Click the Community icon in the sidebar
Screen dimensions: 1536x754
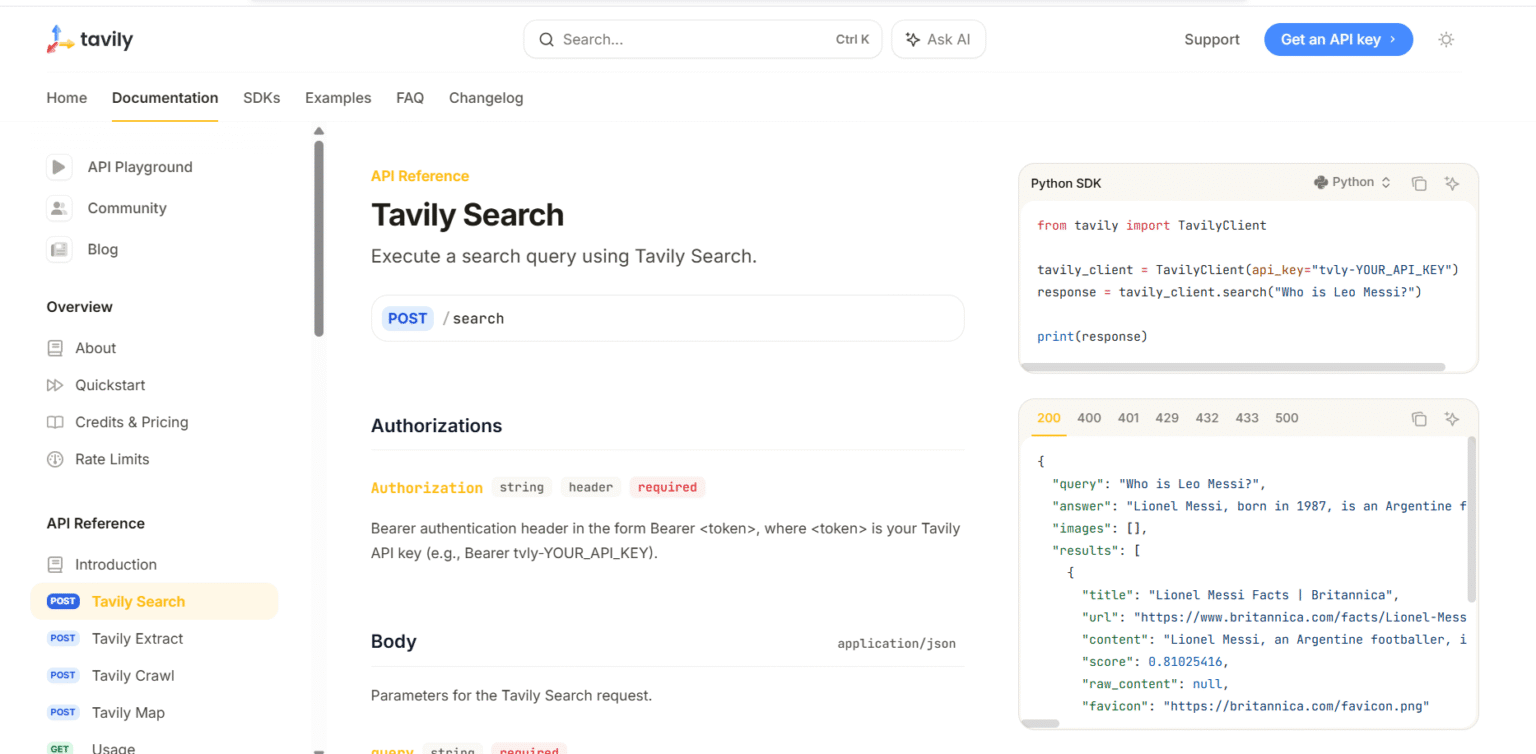point(58,208)
